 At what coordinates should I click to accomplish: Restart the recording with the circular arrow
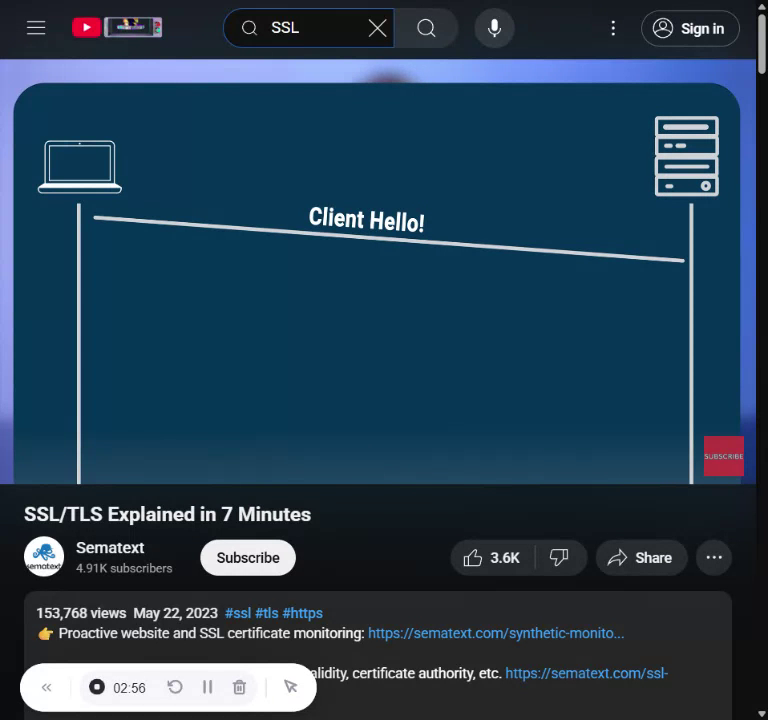(175, 687)
